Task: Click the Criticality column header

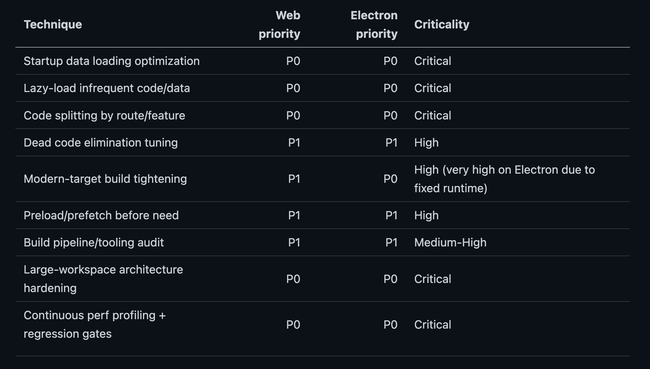Action: (x=441, y=24)
